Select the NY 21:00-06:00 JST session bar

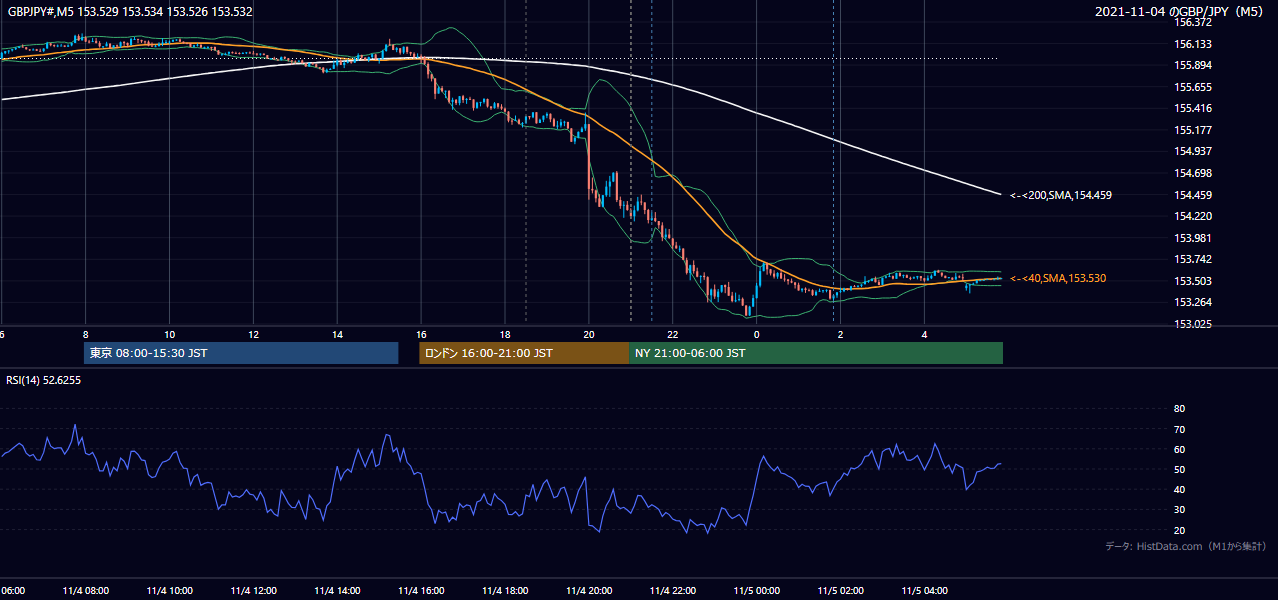pyautogui.click(x=816, y=353)
